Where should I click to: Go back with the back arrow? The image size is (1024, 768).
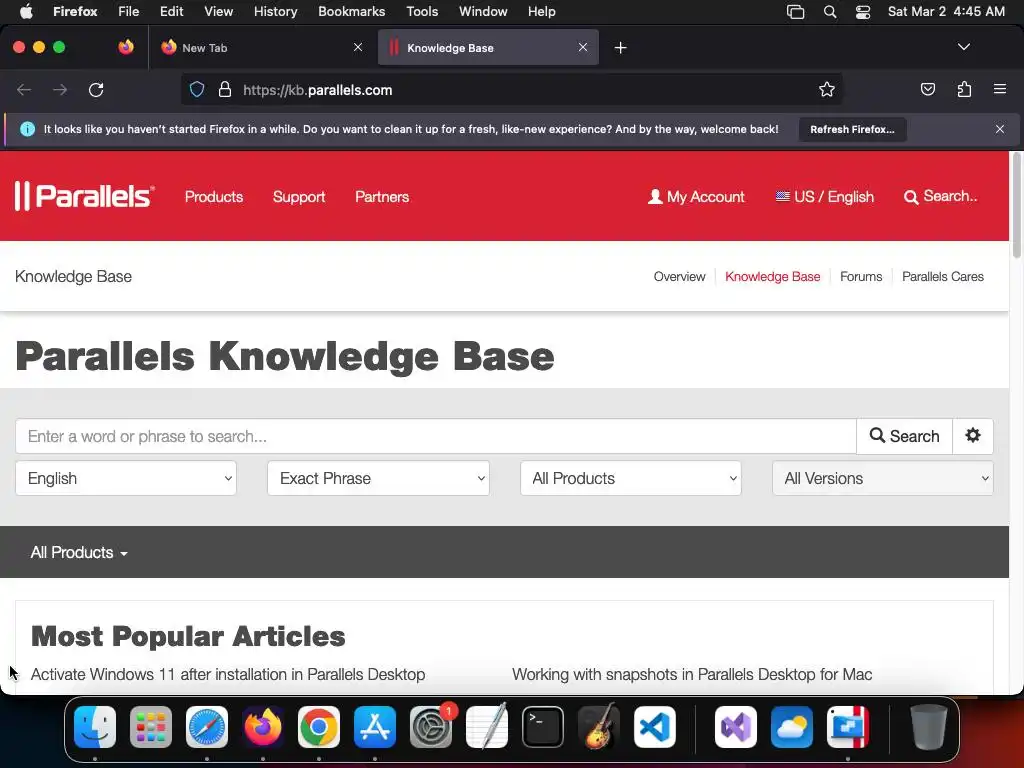[24, 90]
